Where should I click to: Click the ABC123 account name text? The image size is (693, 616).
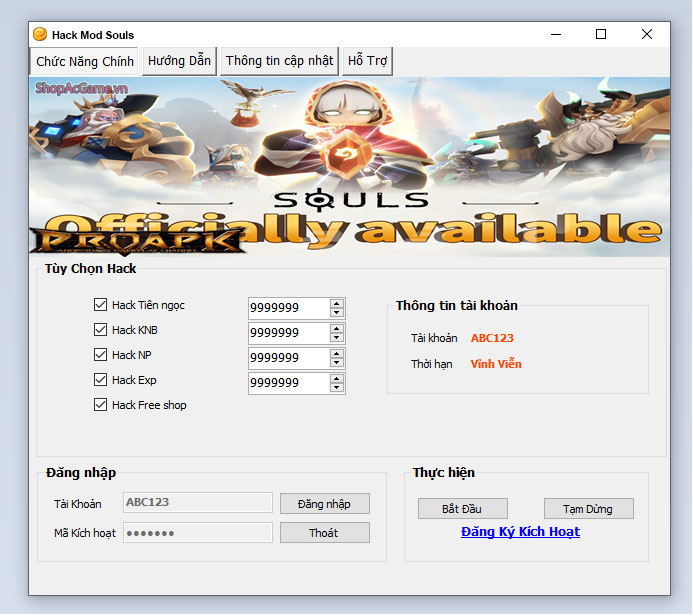492,338
